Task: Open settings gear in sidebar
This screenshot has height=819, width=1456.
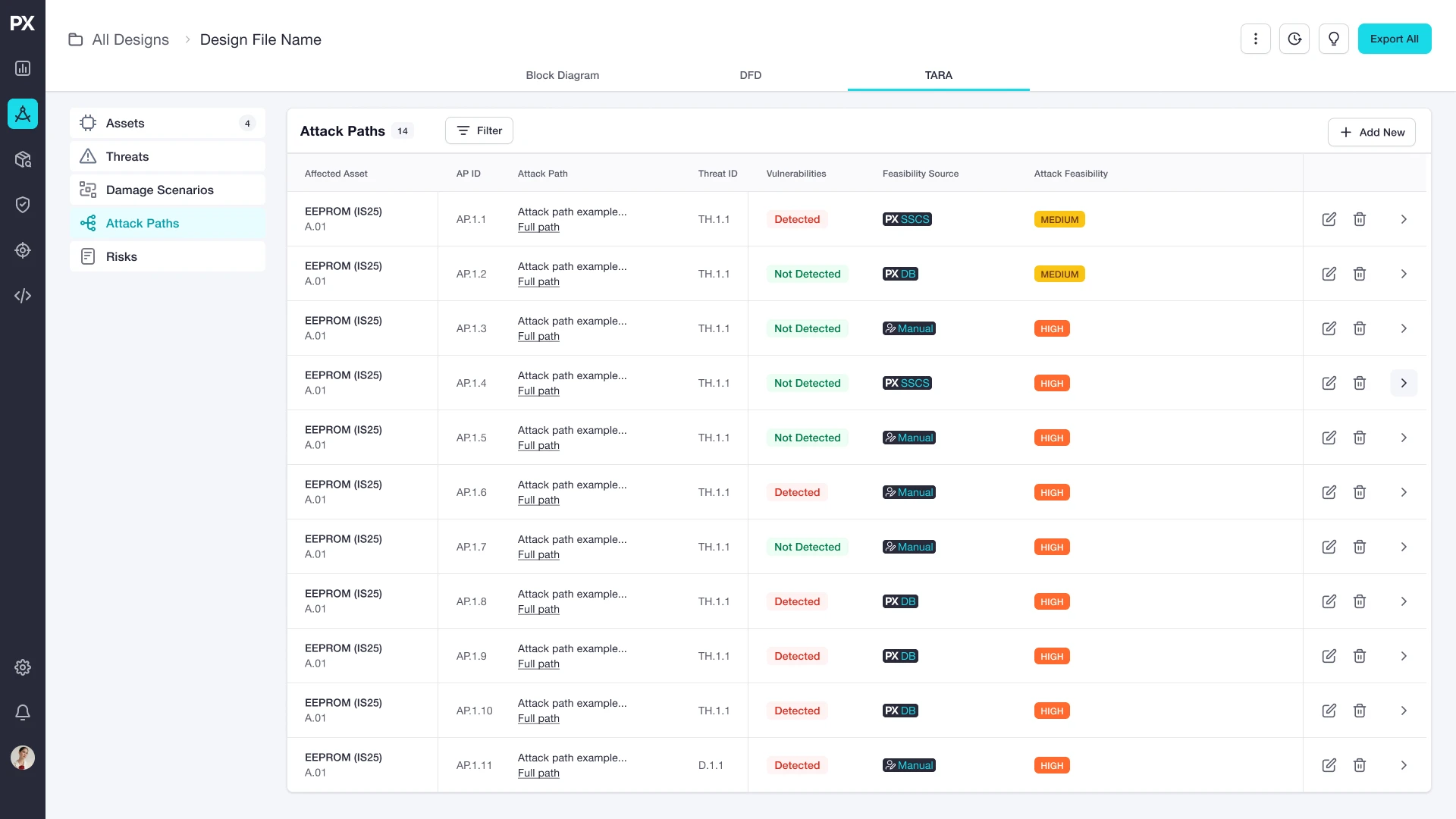Action: [23, 667]
